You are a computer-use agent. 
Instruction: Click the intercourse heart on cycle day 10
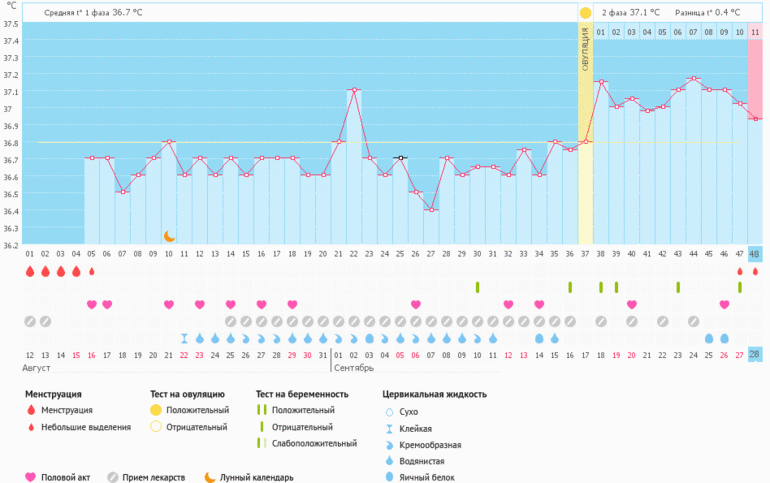(x=169, y=304)
